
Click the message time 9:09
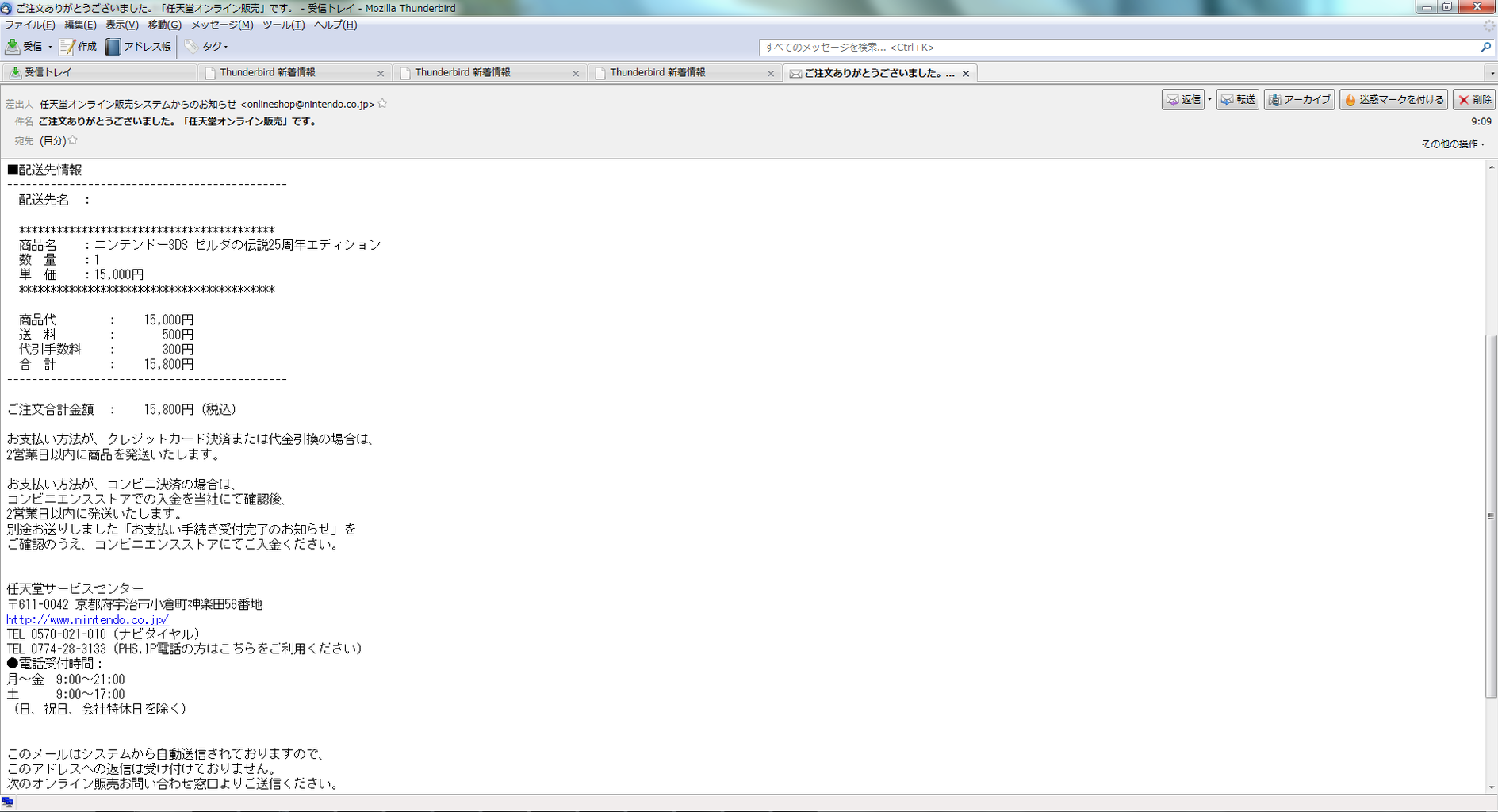click(x=1481, y=121)
